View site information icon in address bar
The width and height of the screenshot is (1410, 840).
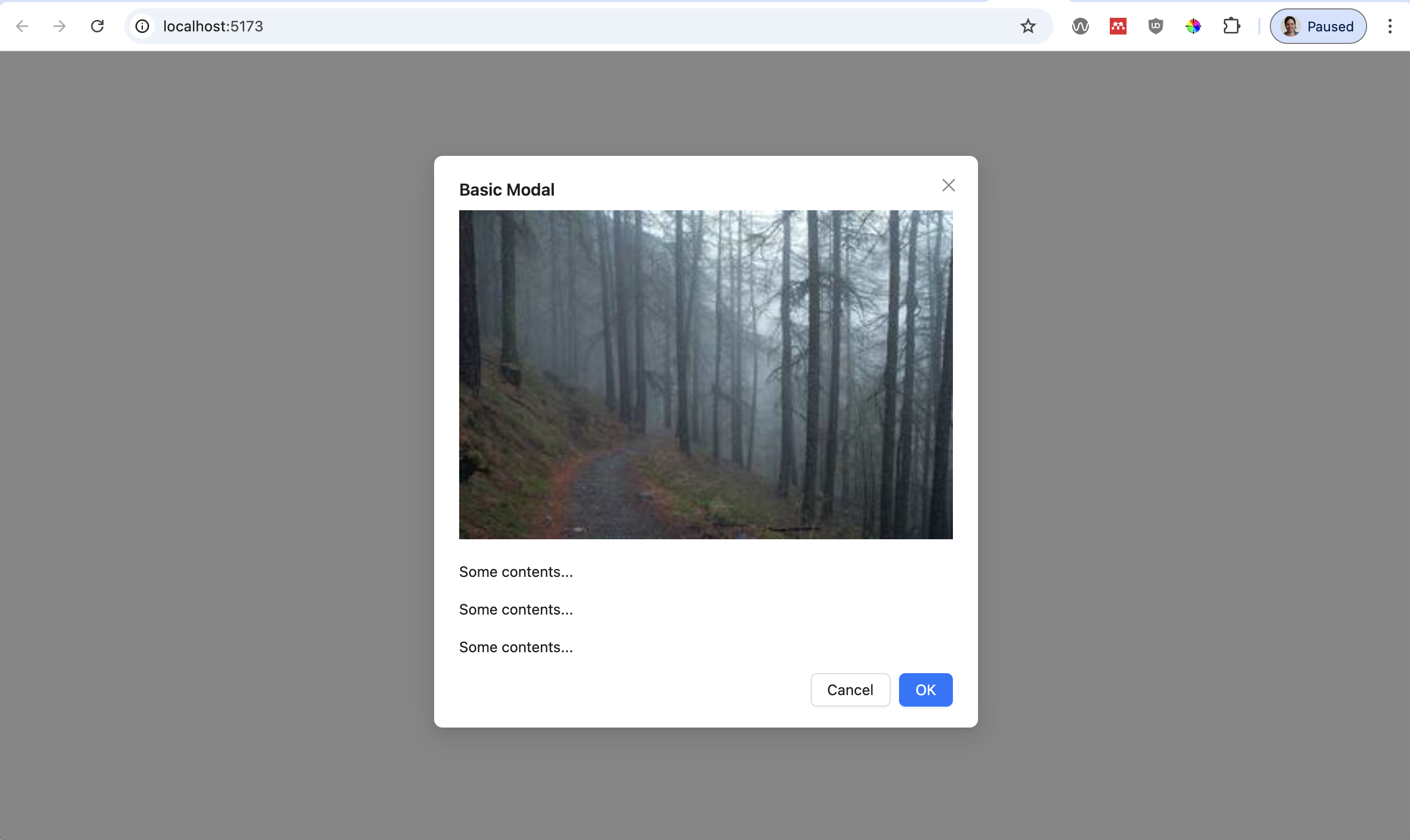point(143,26)
